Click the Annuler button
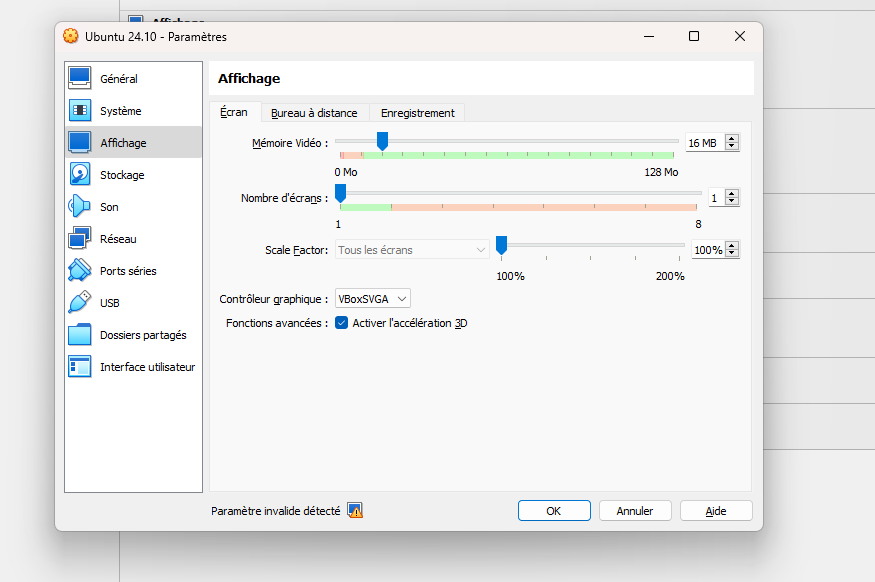Image resolution: width=875 pixels, height=582 pixels. coord(635,511)
